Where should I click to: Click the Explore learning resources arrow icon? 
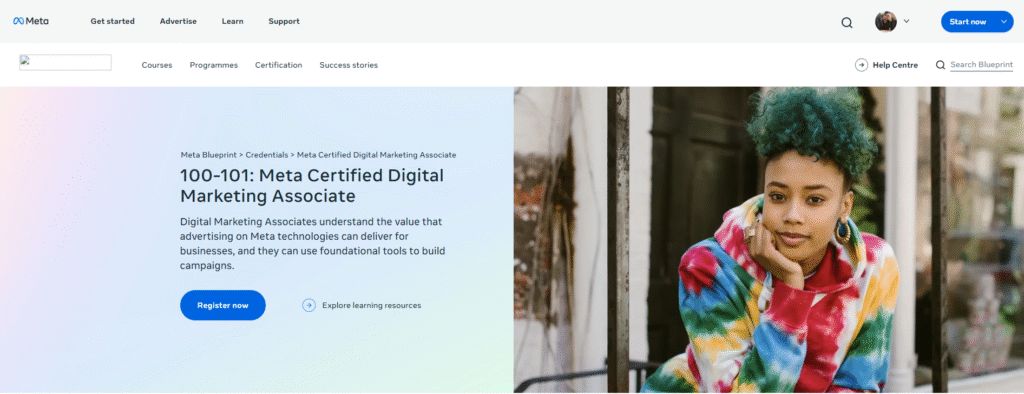click(309, 305)
